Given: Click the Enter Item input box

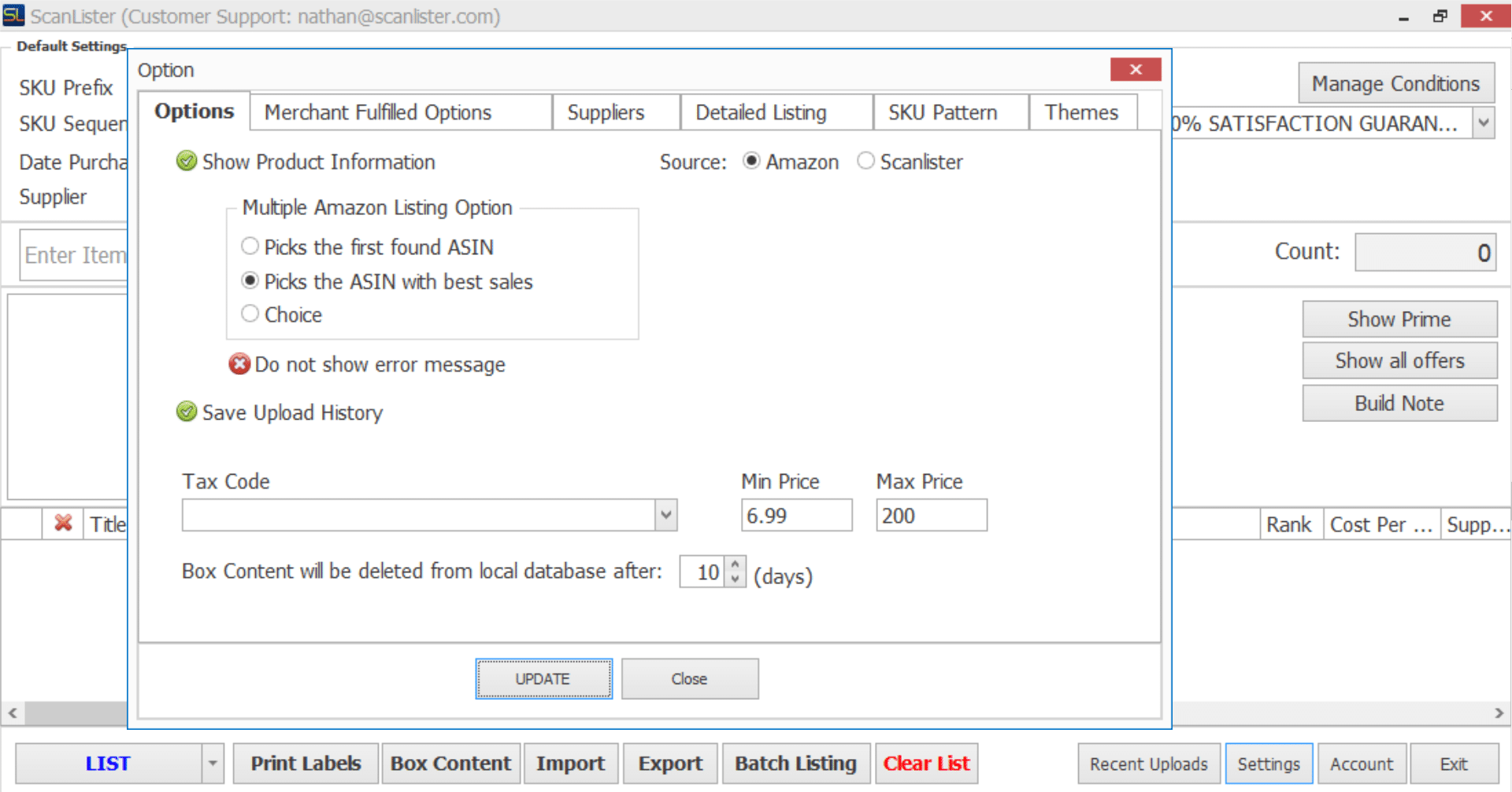Looking at the screenshot, I should 74,255.
